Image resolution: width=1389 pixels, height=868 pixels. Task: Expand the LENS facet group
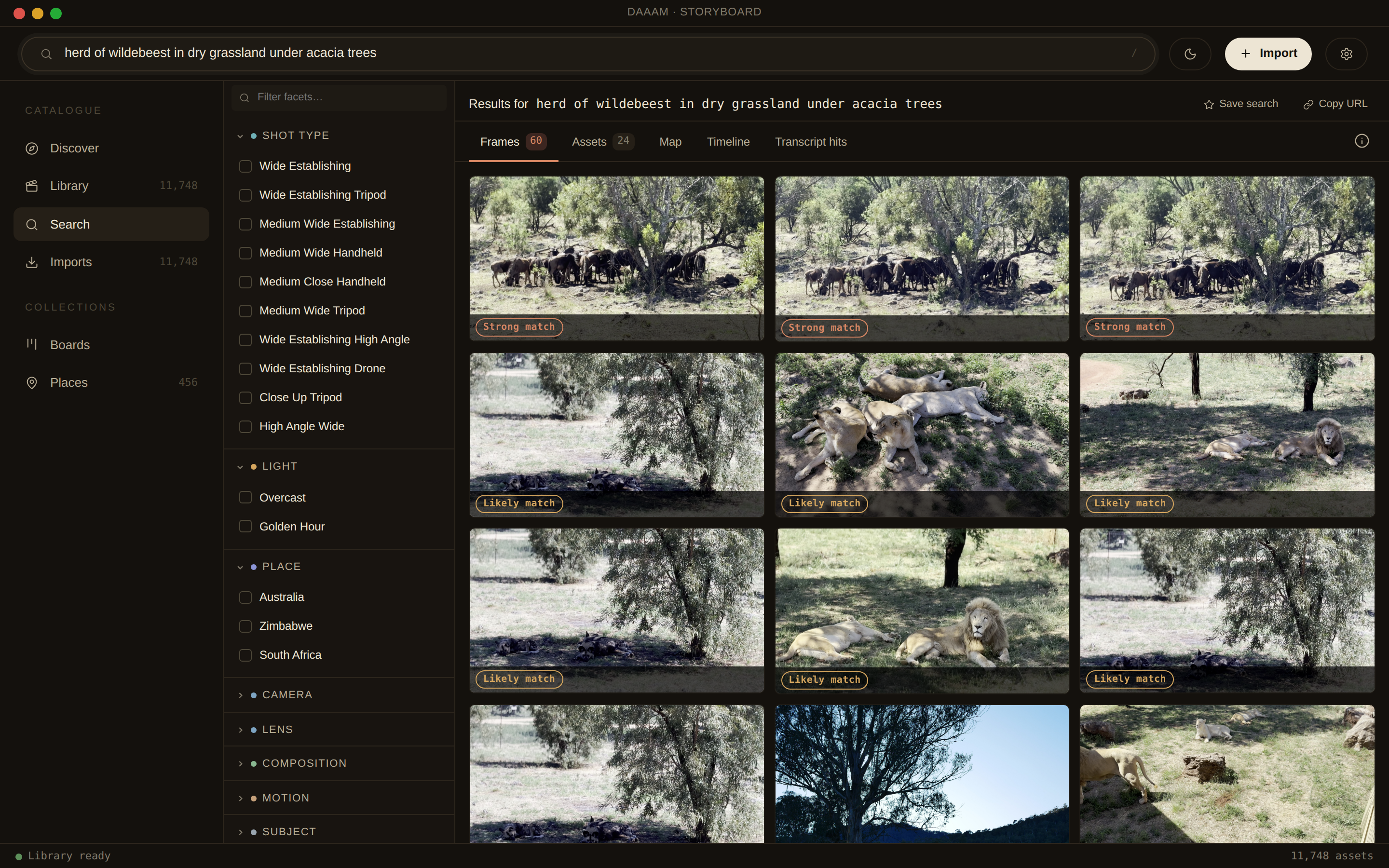(x=339, y=730)
